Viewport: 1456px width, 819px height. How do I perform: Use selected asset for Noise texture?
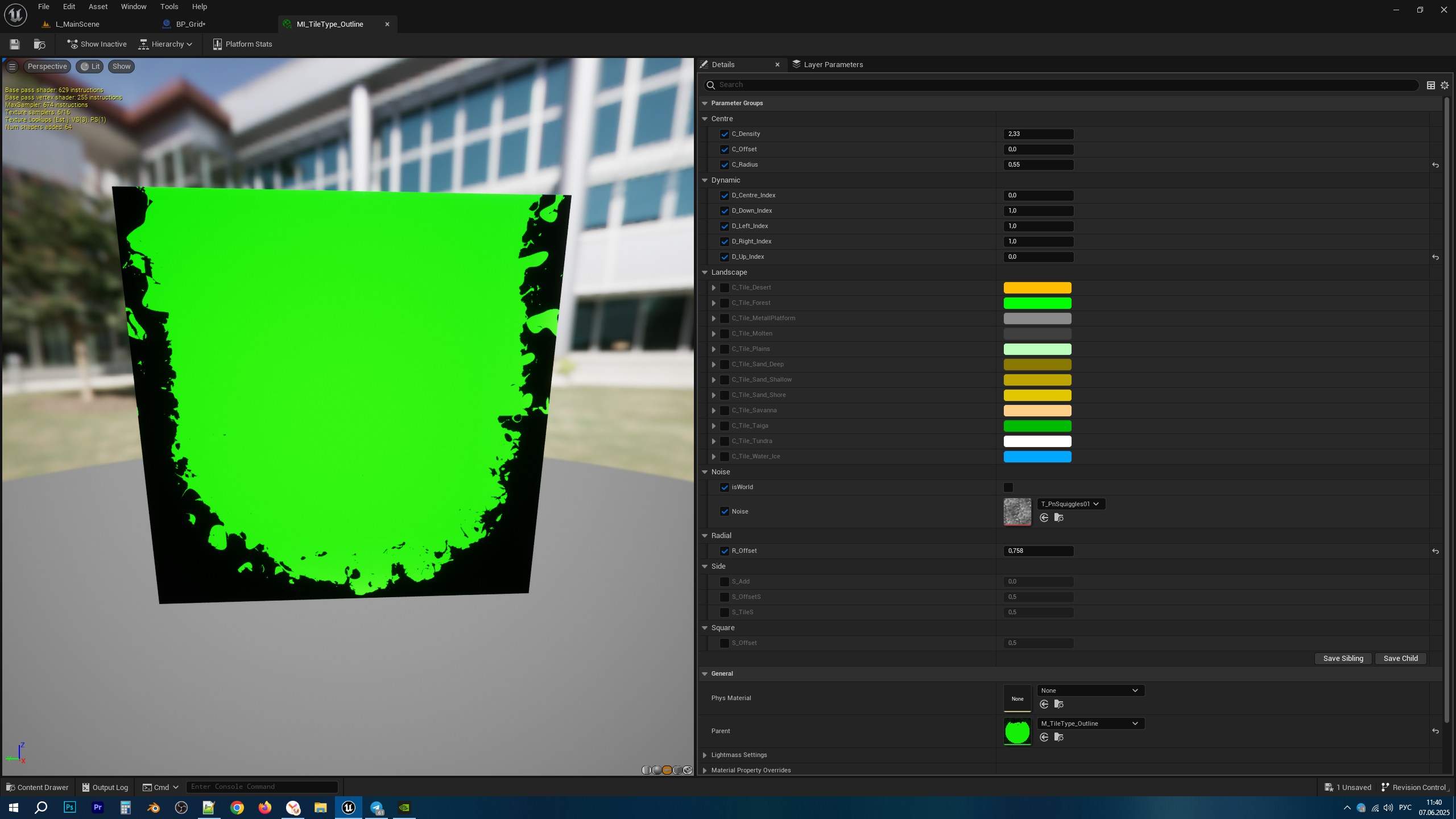tap(1044, 518)
